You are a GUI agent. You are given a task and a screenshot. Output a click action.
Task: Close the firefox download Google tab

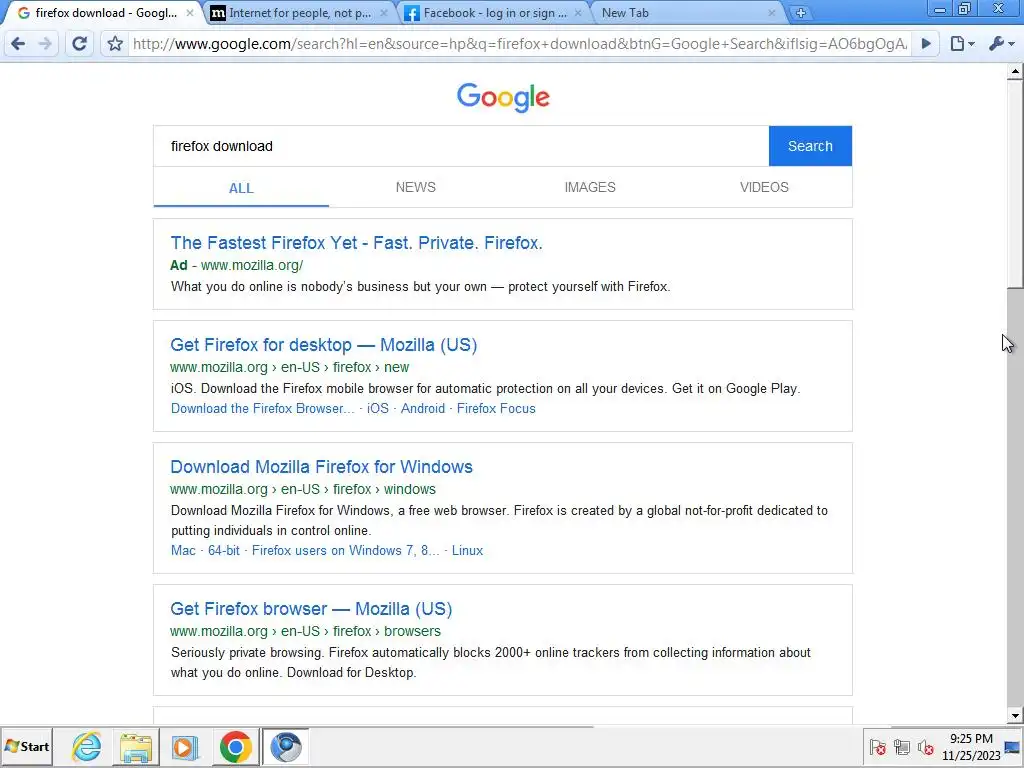point(190,13)
